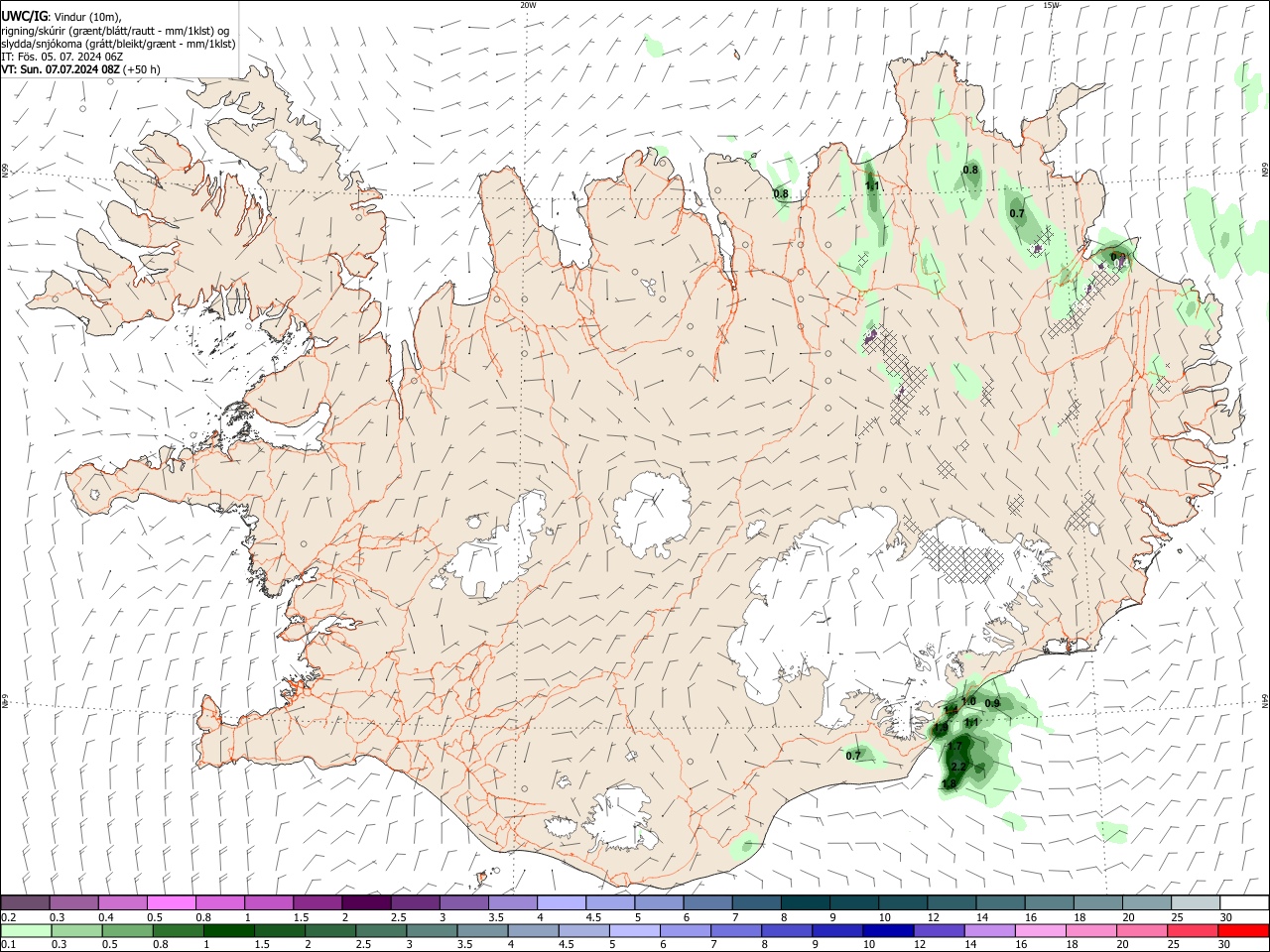Click the valid time 'VT: Sun. 07.07.2024 08Z'
The height and width of the screenshot is (952, 1270).
61,69
